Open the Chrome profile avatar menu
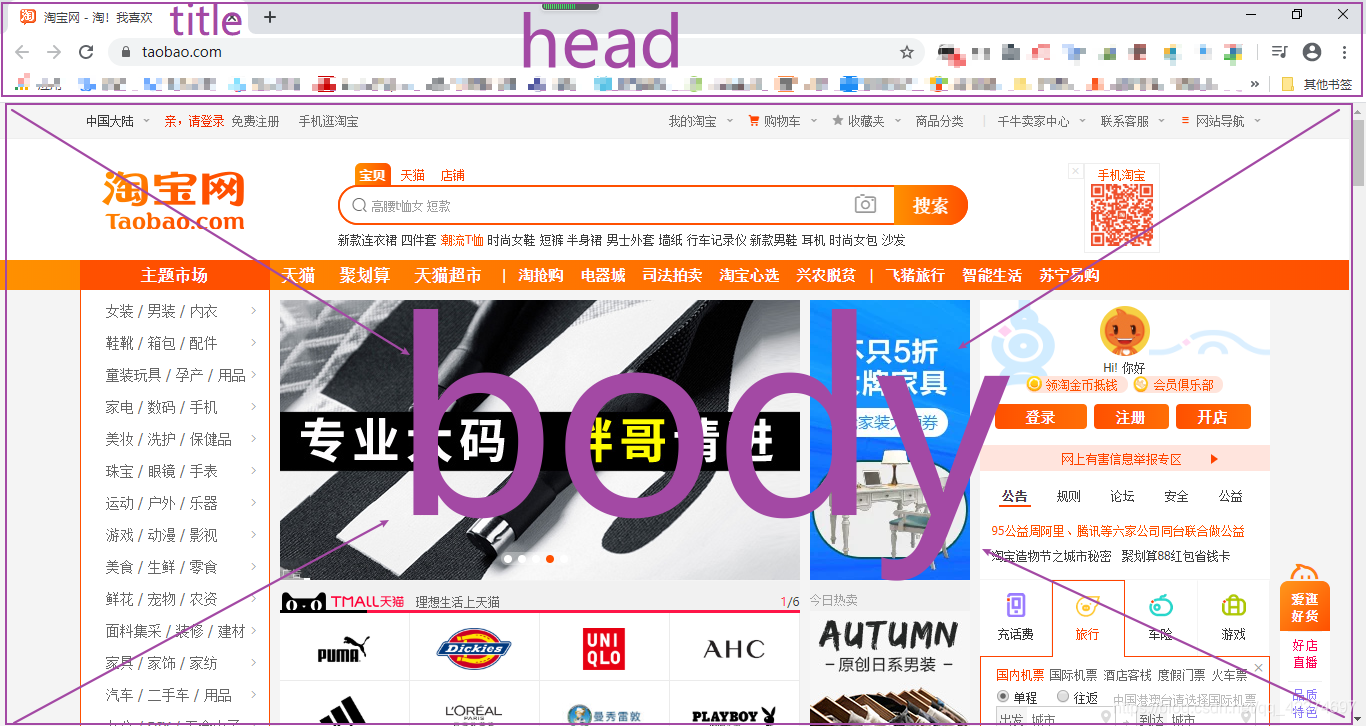Viewport: 1366px width, 726px height. click(x=1312, y=52)
